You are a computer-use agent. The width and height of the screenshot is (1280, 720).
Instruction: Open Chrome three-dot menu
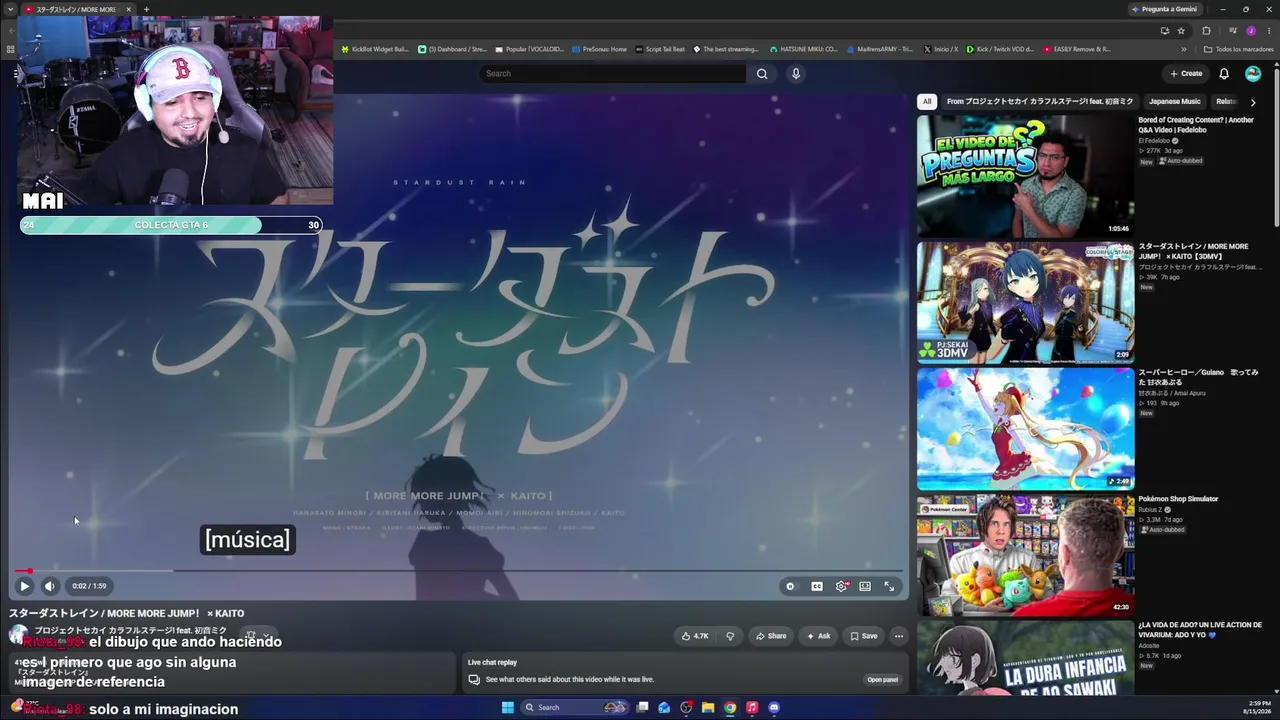click(x=1267, y=31)
